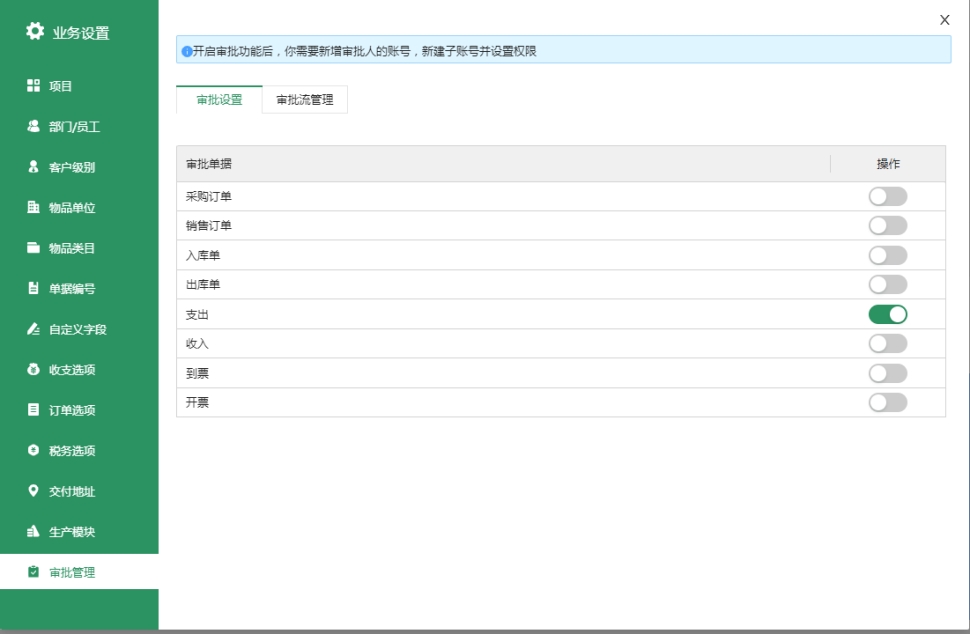This screenshot has height=634, width=970.
Task: Enable approval toggle for 采购订单
Action: tap(887, 196)
